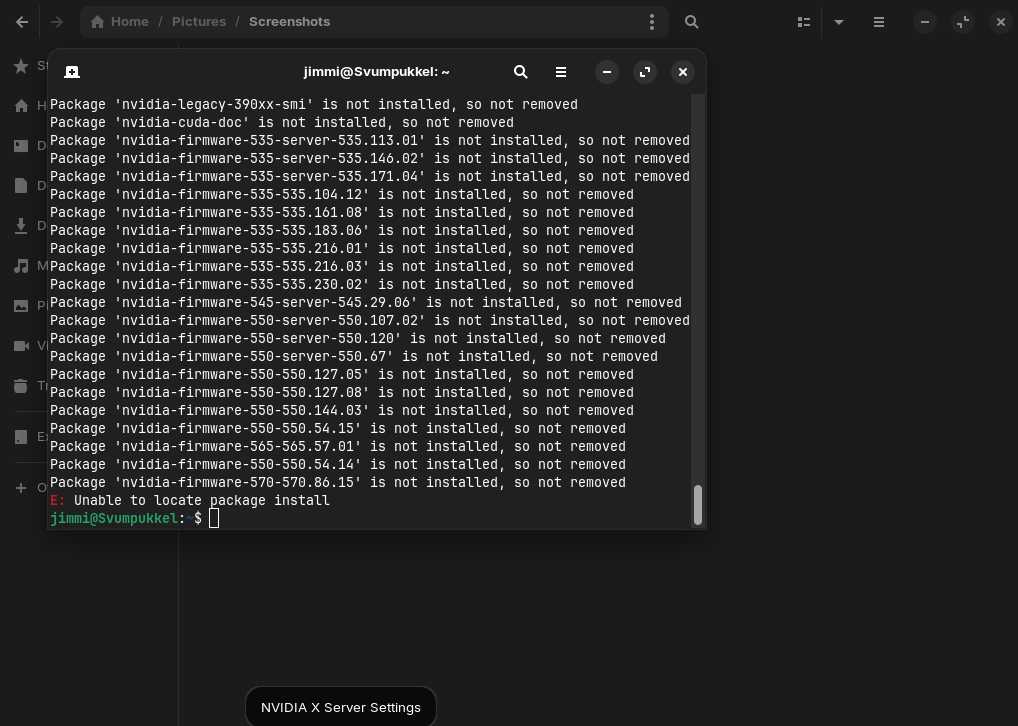Search within the terminal output
1018x726 pixels.
[521, 72]
